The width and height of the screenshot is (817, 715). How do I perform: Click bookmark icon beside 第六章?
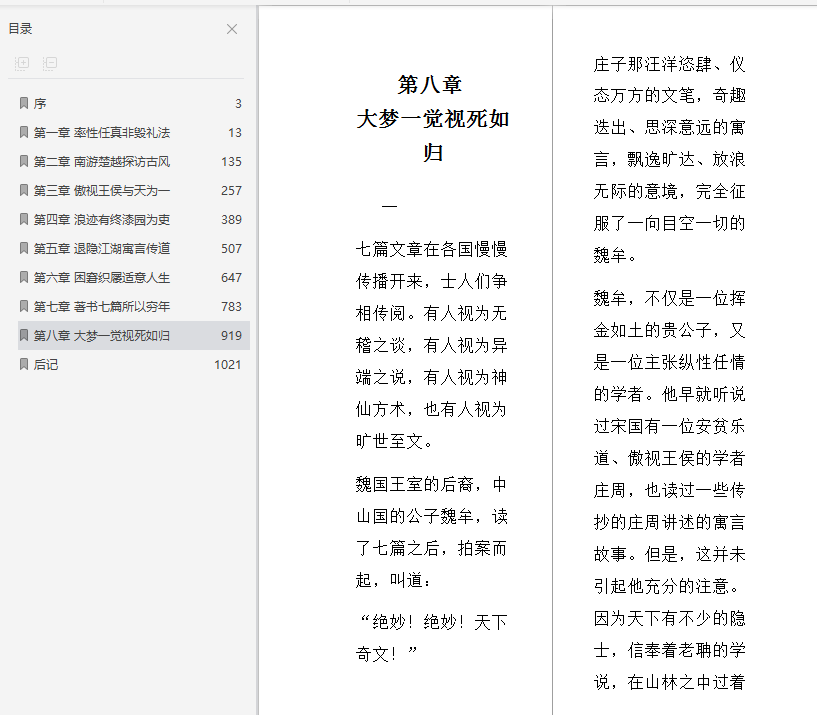(x=23, y=277)
